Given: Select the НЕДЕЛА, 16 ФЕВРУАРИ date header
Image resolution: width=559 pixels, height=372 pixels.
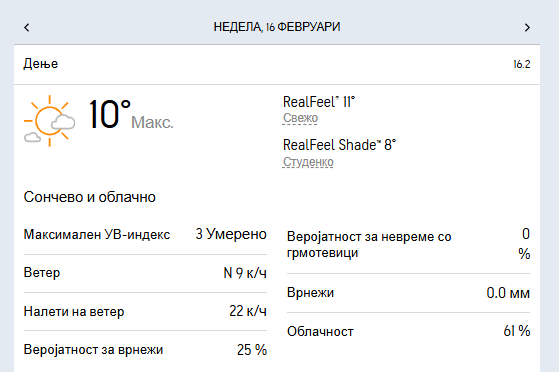Looking at the screenshot, I should pos(277,27).
